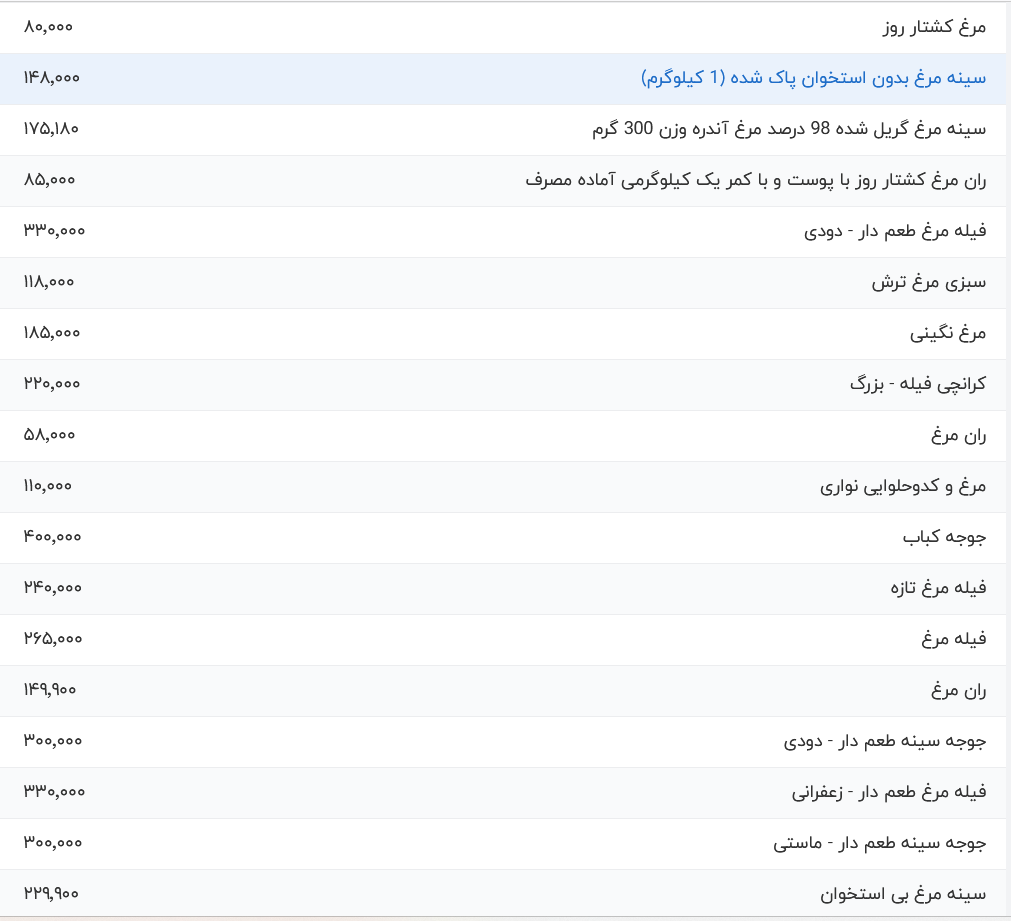
Task: Open the highlighted 'سینه مرغ بدون استخوان پاک شده' link
Action: (x=812, y=78)
